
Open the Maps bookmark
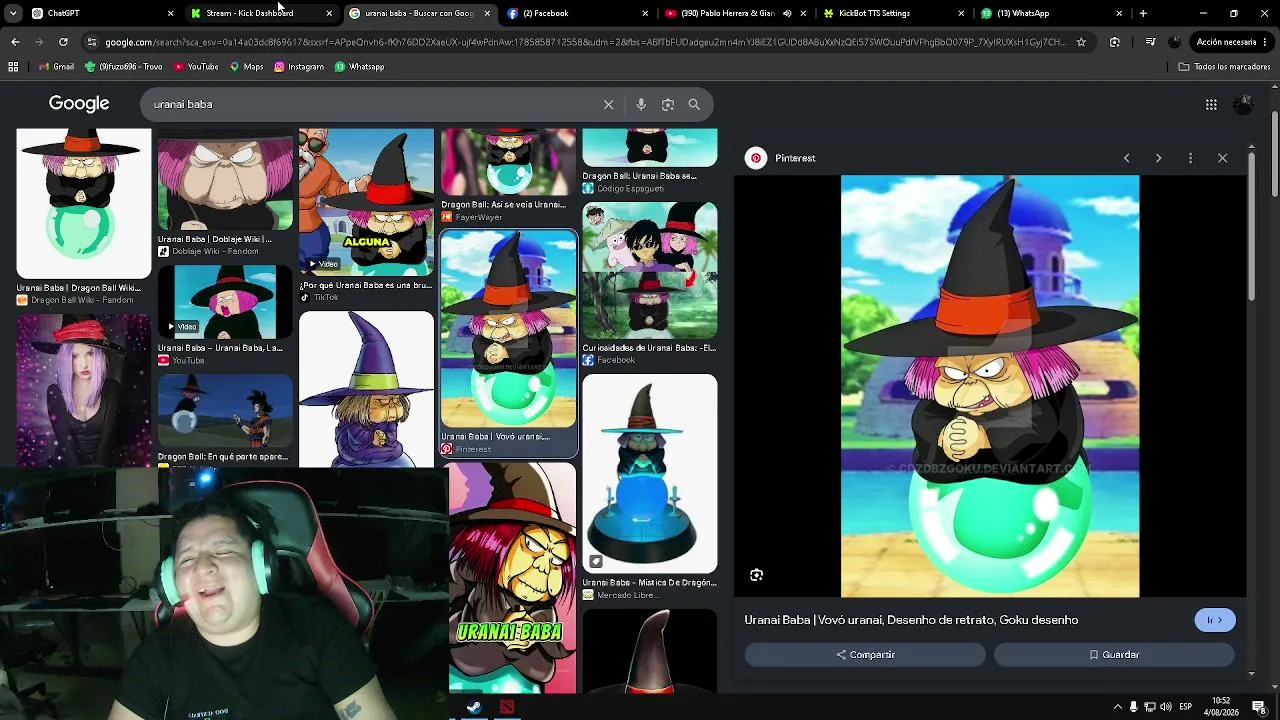click(x=246, y=67)
